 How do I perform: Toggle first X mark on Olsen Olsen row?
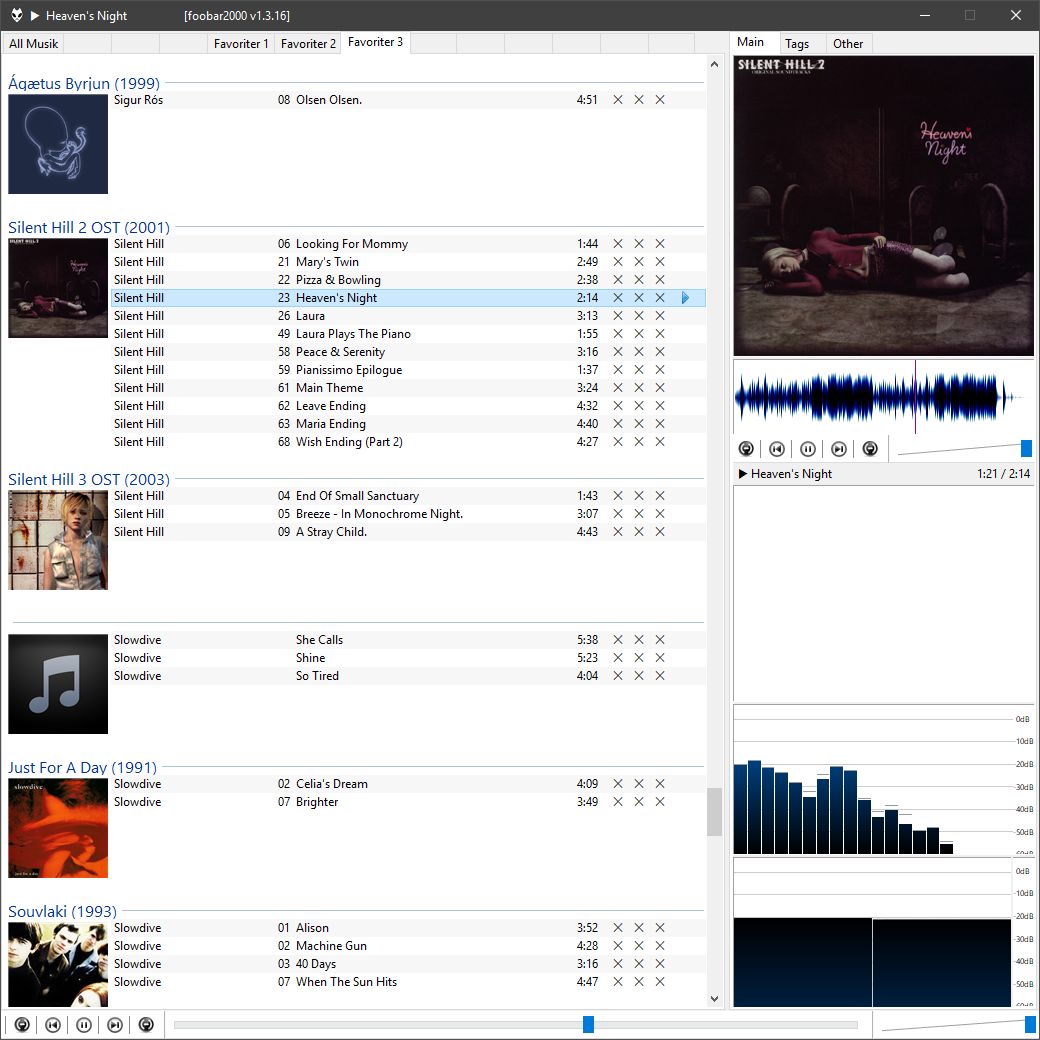[618, 100]
